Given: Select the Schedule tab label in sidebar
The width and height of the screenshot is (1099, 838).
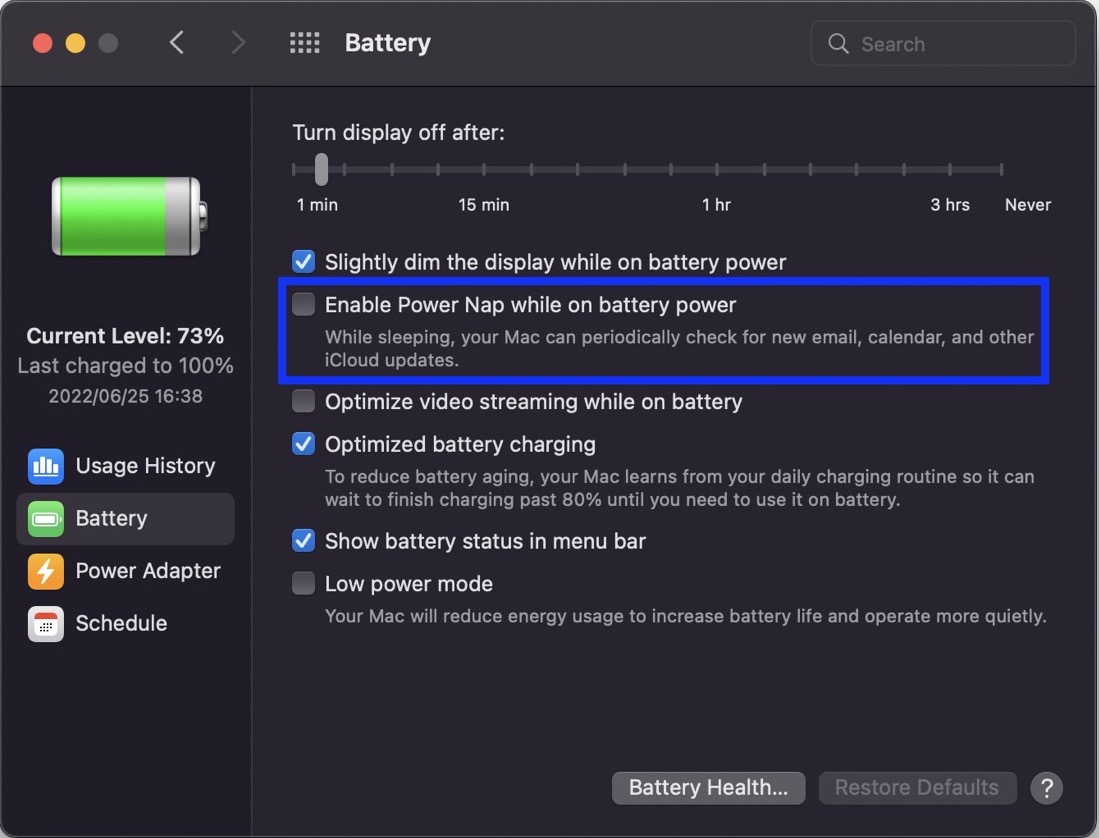Looking at the screenshot, I should pos(121,624).
